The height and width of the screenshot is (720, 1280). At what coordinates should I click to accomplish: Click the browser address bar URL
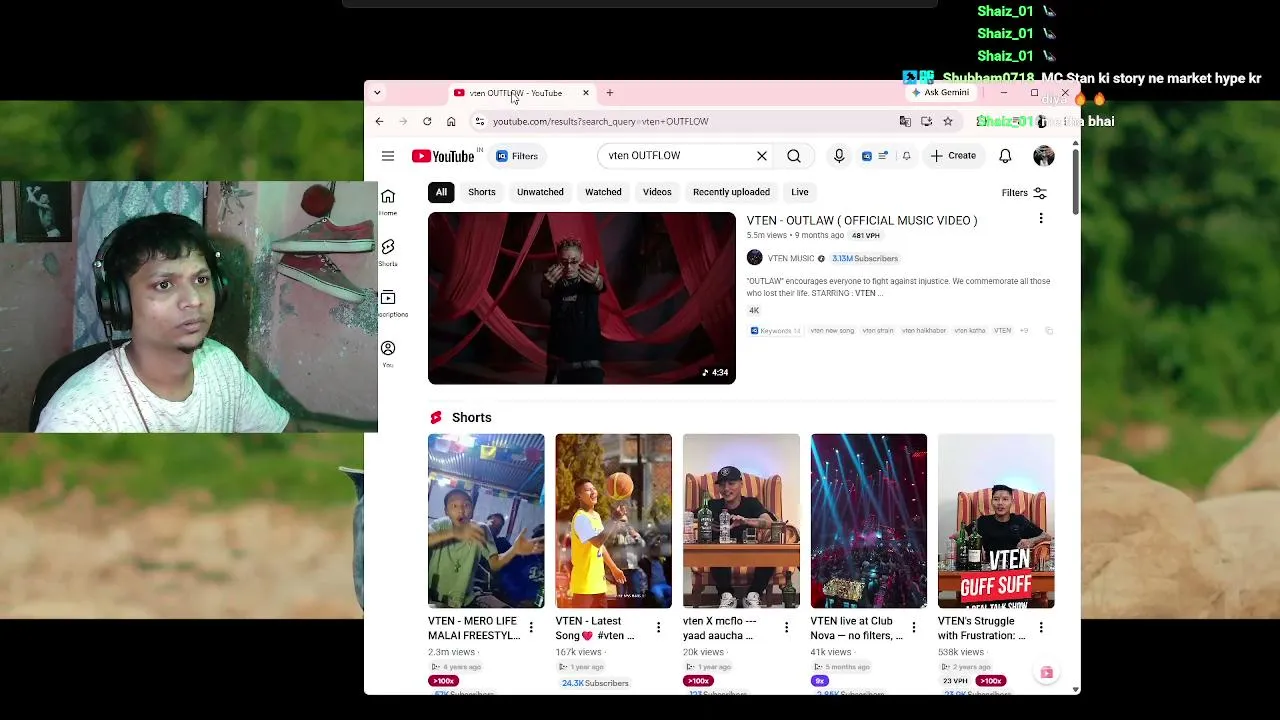click(x=600, y=121)
